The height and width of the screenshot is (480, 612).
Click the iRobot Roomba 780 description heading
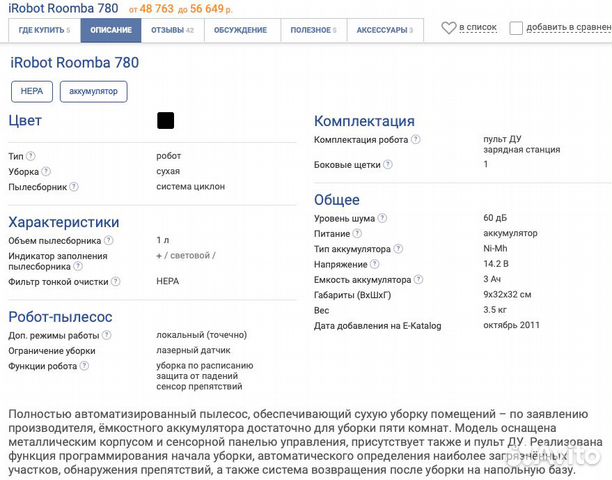(75, 62)
